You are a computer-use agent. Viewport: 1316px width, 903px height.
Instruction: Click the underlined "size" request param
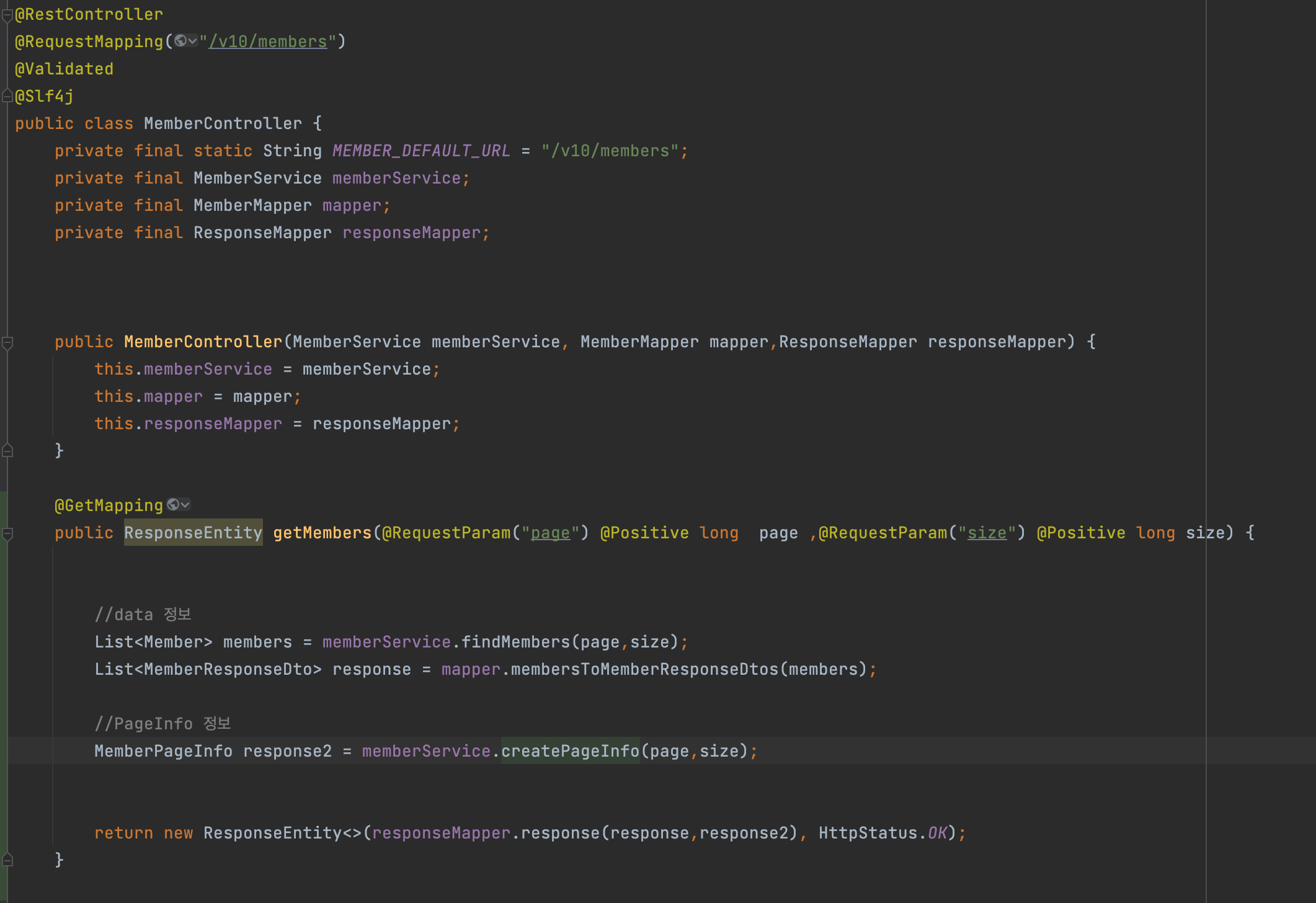(x=987, y=533)
